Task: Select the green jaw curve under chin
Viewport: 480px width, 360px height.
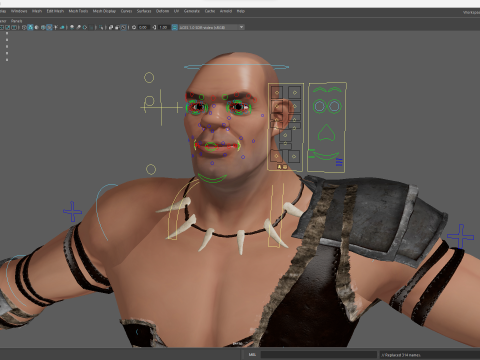Action: (x=212, y=178)
